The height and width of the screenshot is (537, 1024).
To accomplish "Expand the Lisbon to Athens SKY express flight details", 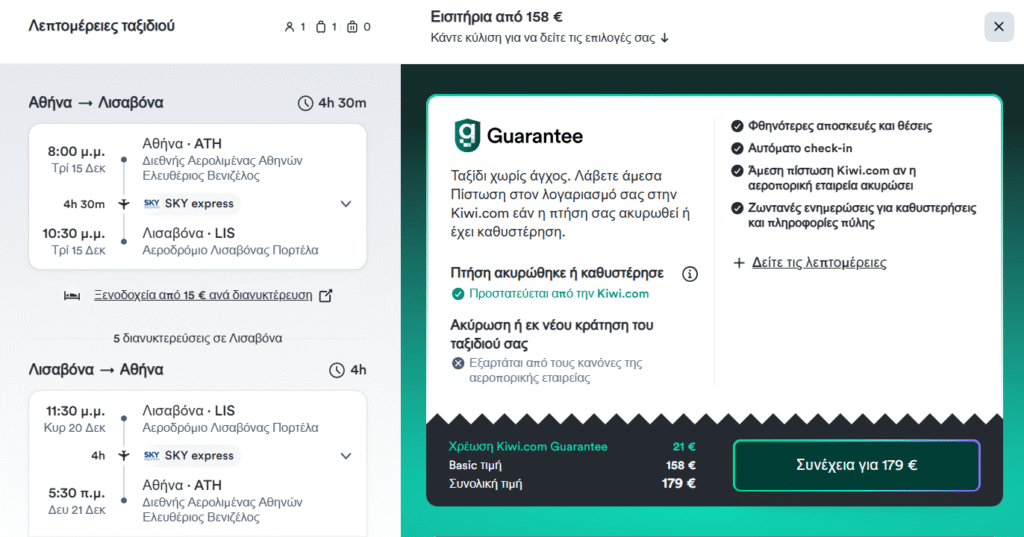I will click(346, 456).
